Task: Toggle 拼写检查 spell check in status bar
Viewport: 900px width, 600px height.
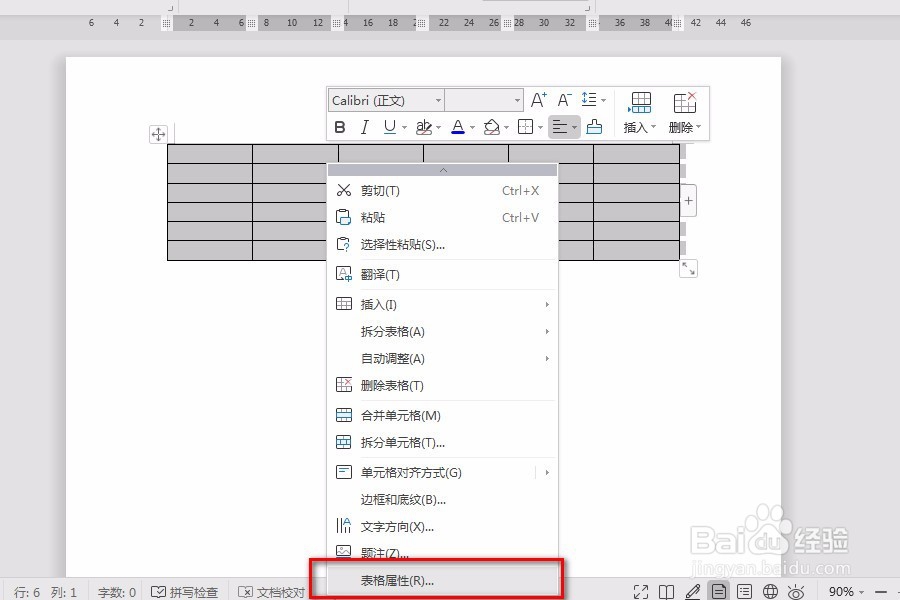Action: [184, 592]
